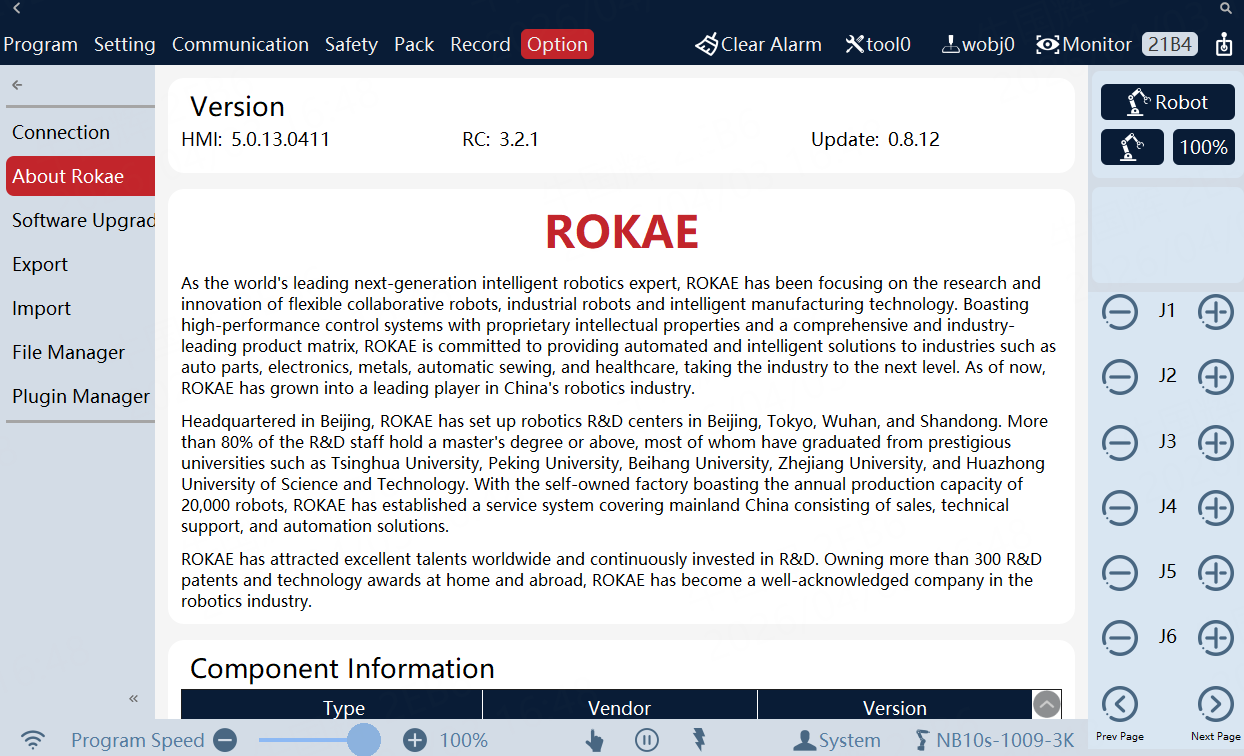Click the Program Speed slider handle
Screen dimensions: 1244x756
coord(364,740)
